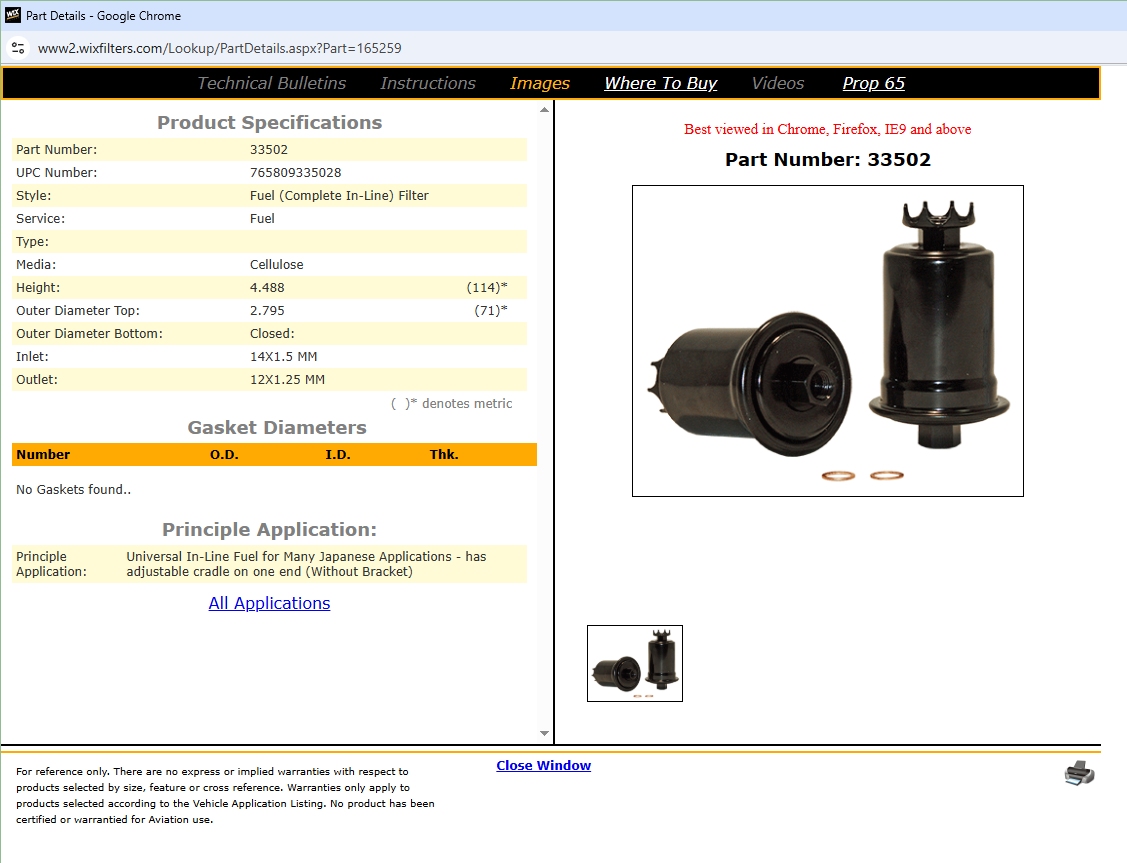Click the WIX favicon in title bar

tap(13, 15)
